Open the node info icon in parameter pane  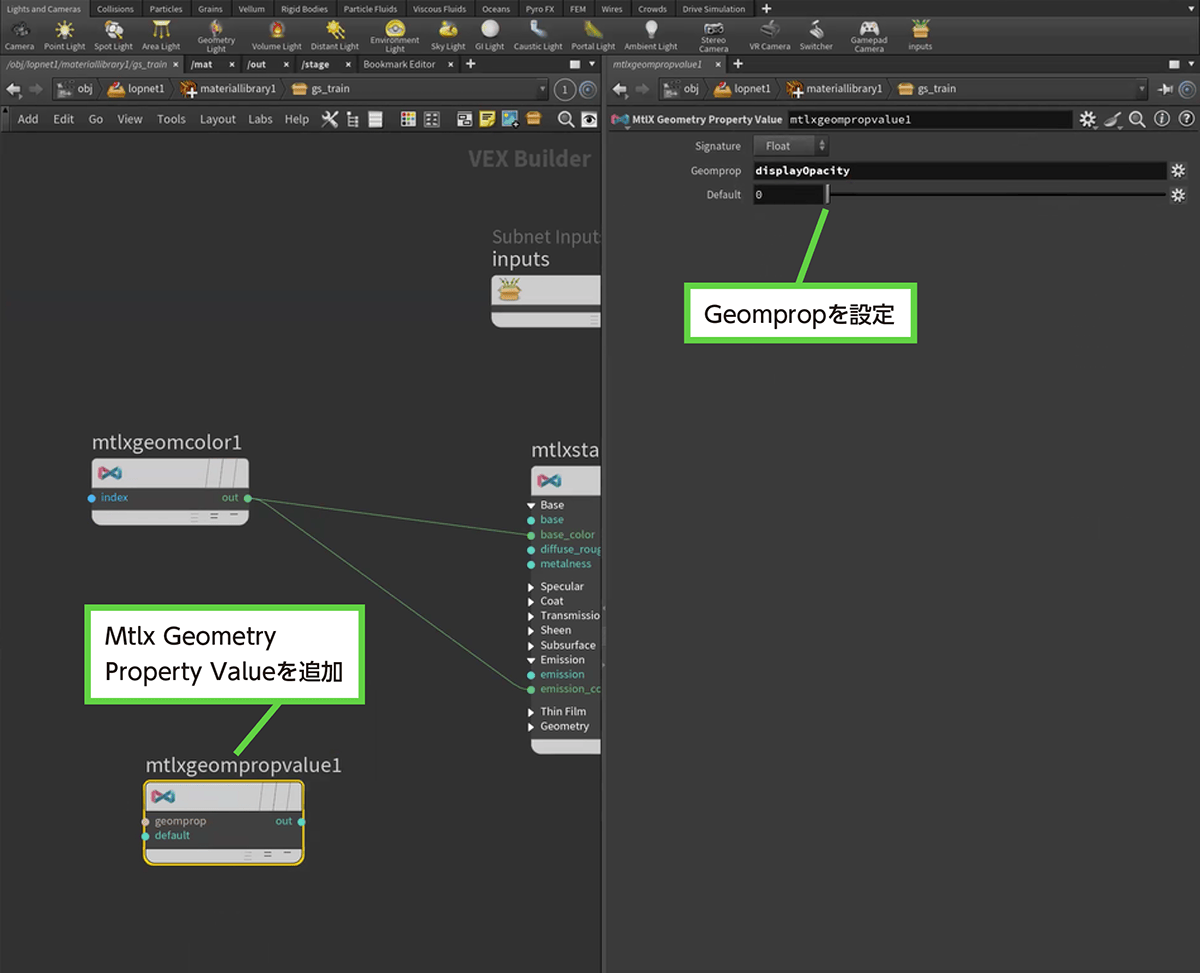coord(1161,119)
